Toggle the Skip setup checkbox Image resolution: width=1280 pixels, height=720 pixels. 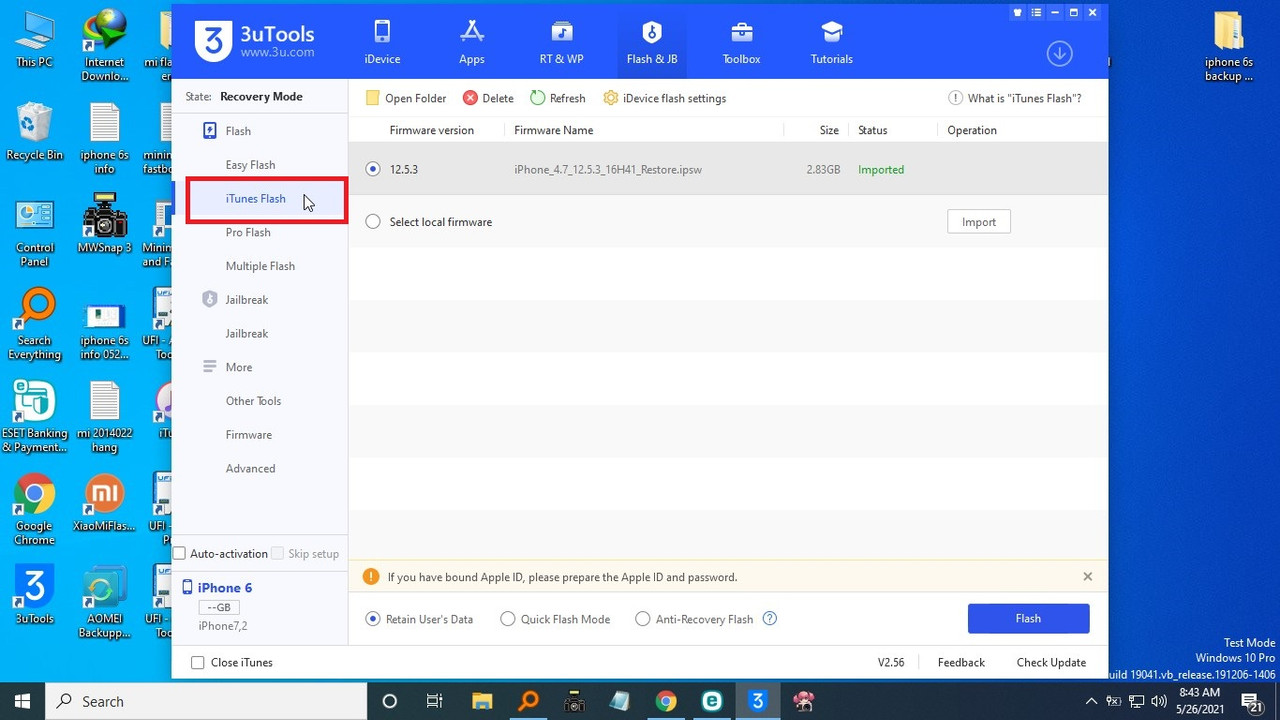[278, 554]
